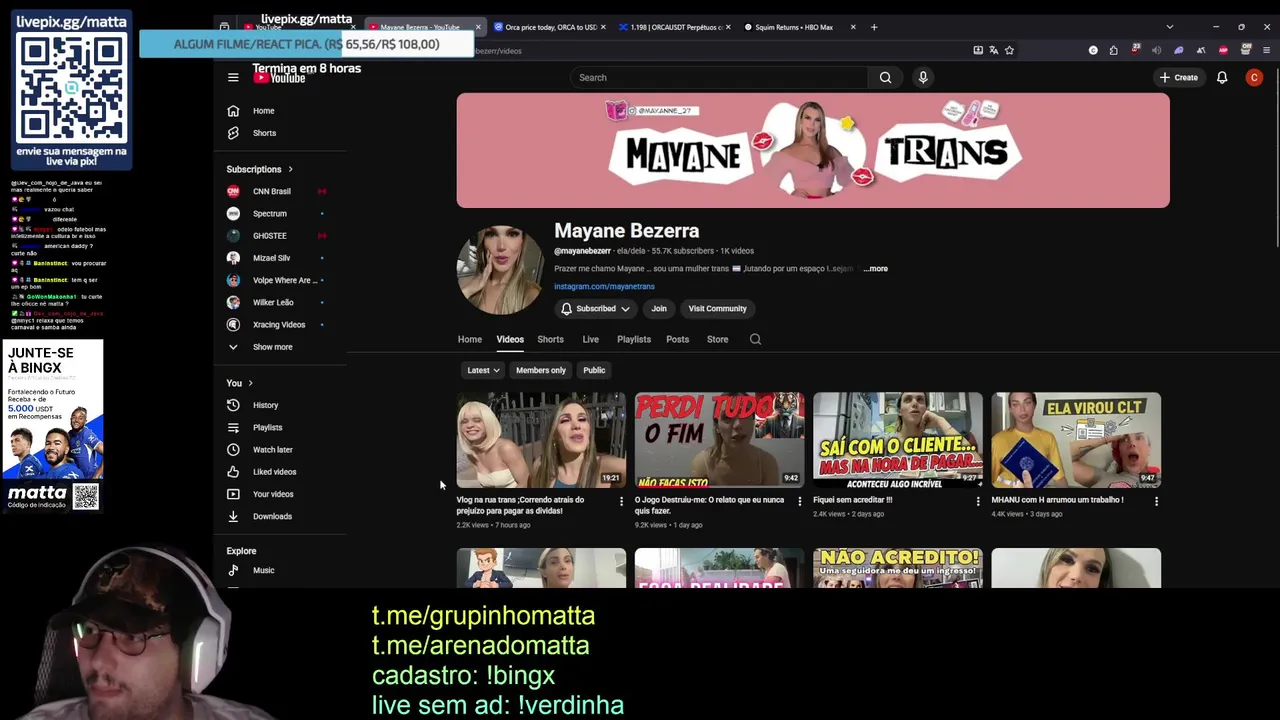Open instagram.com/mayanetrans link
This screenshot has width=1280, height=720.
coord(604,287)
